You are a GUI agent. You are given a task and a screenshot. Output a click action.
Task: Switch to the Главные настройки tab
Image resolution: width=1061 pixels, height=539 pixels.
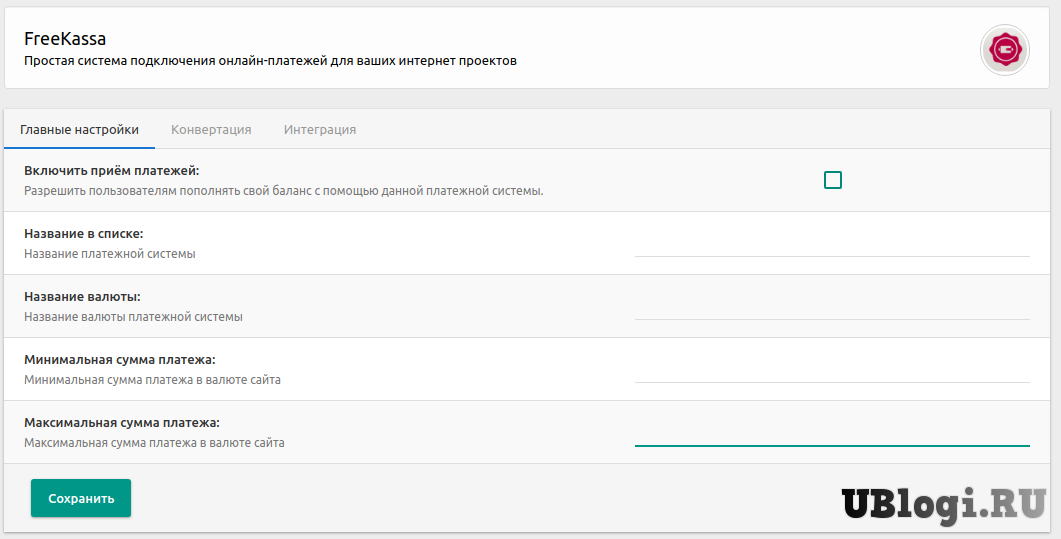[x=79, y=129]
